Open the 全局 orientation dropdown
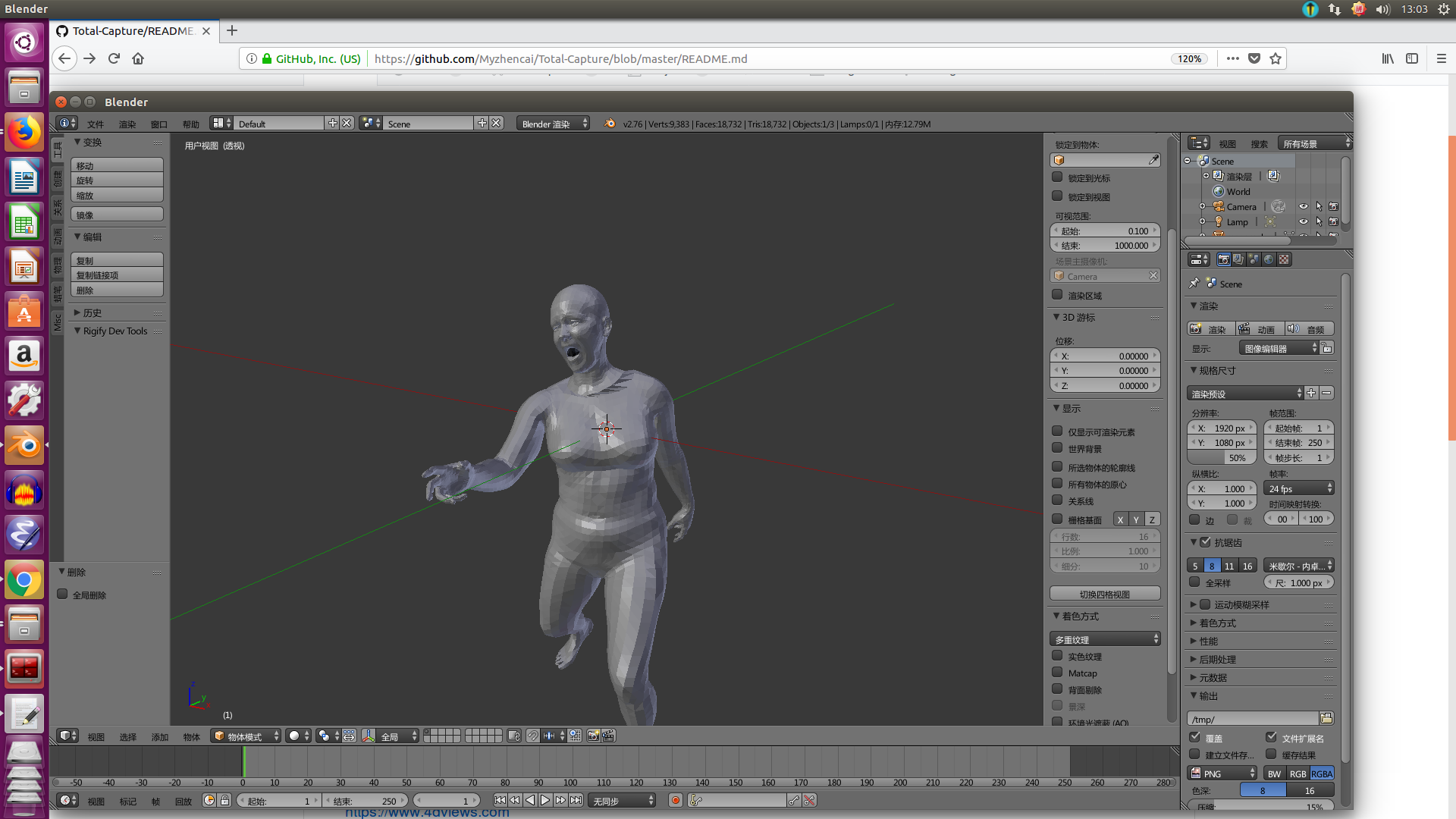The width and height of the screenshot is (1456, 819). 399,736
